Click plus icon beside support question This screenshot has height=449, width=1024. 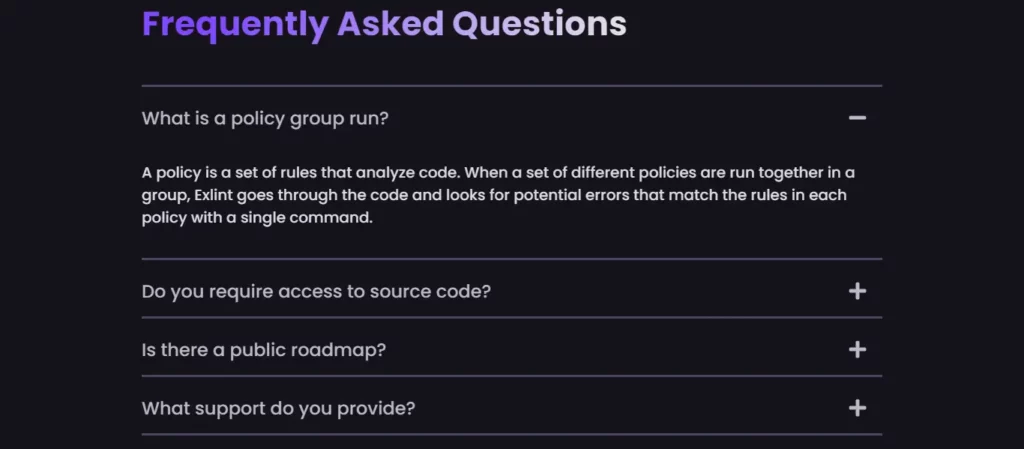click(857, 408)
